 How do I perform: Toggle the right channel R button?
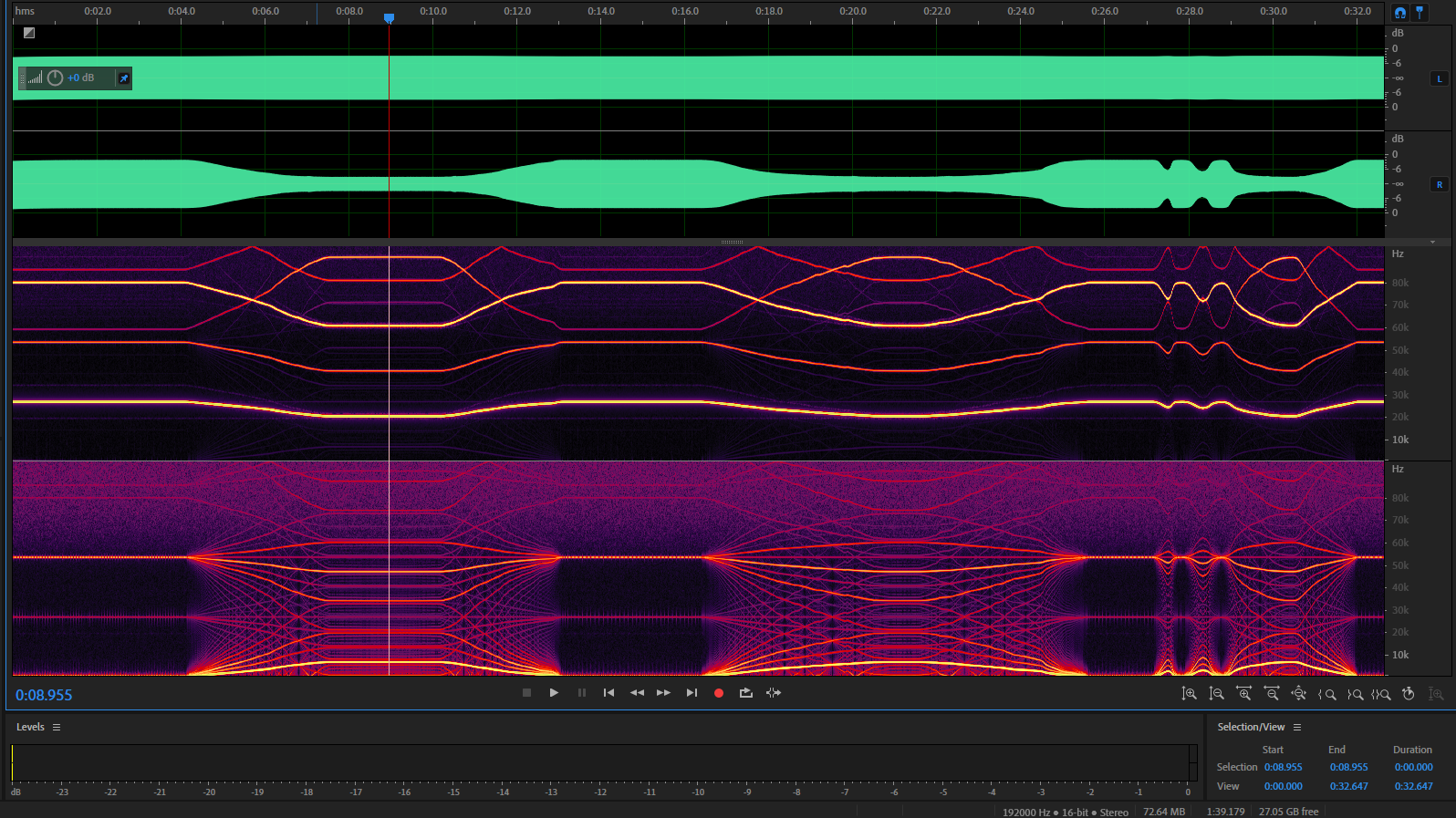pos(1440,184)
